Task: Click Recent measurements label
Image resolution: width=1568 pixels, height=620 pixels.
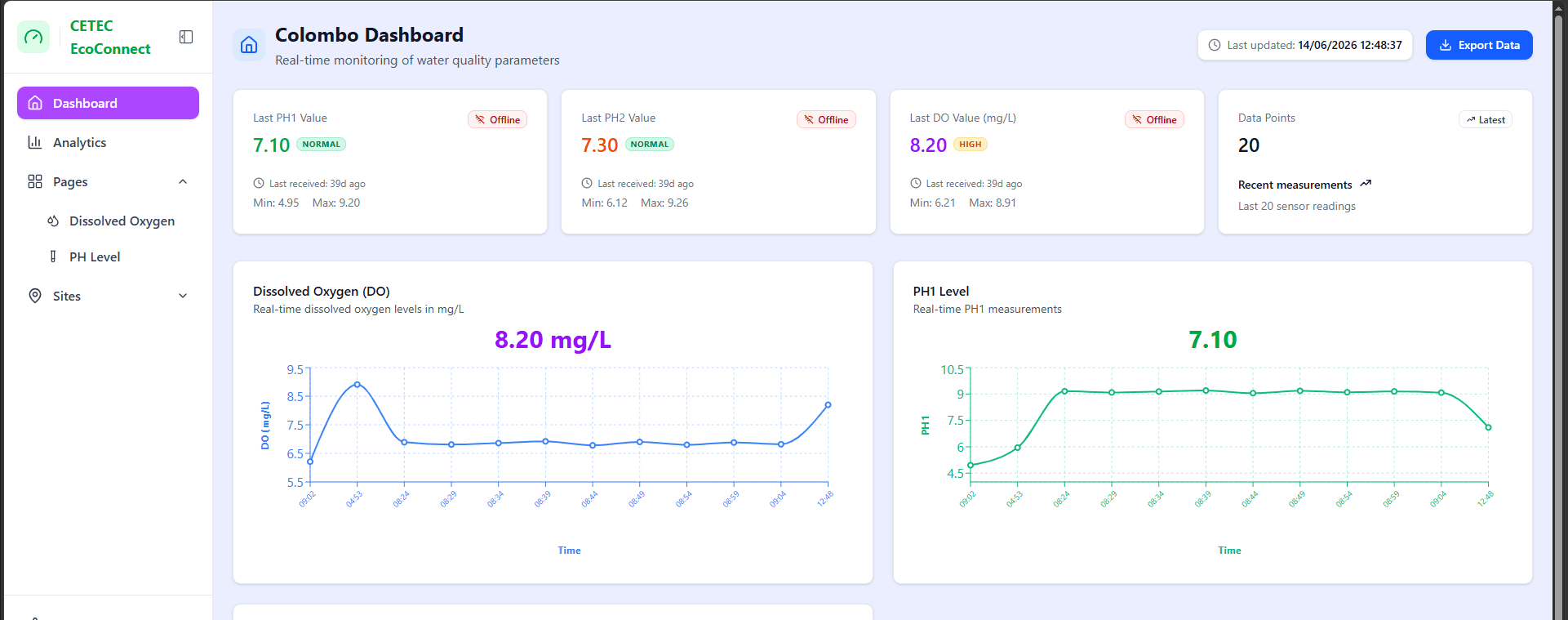Action: pyautogui.click(x=1295, y=185)
